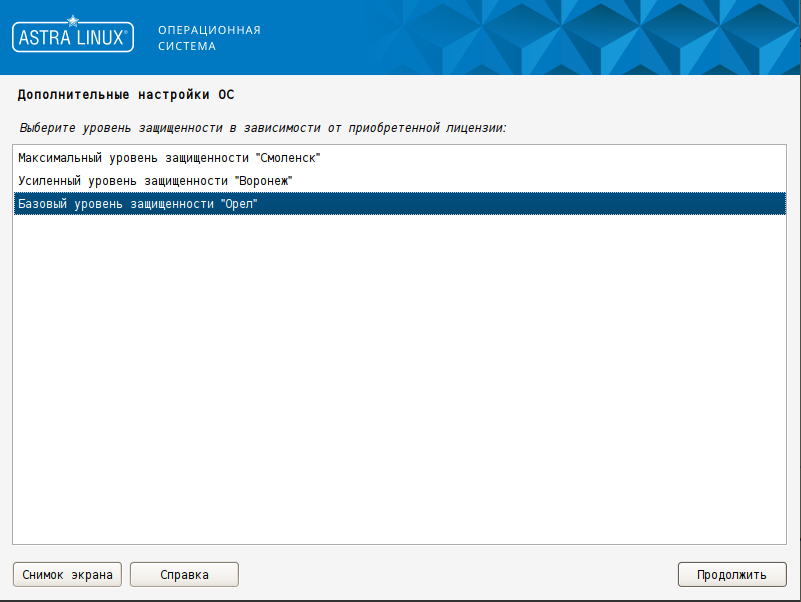Open Справка help button
The width and height of the screenshot is (801, 602).
184,574
